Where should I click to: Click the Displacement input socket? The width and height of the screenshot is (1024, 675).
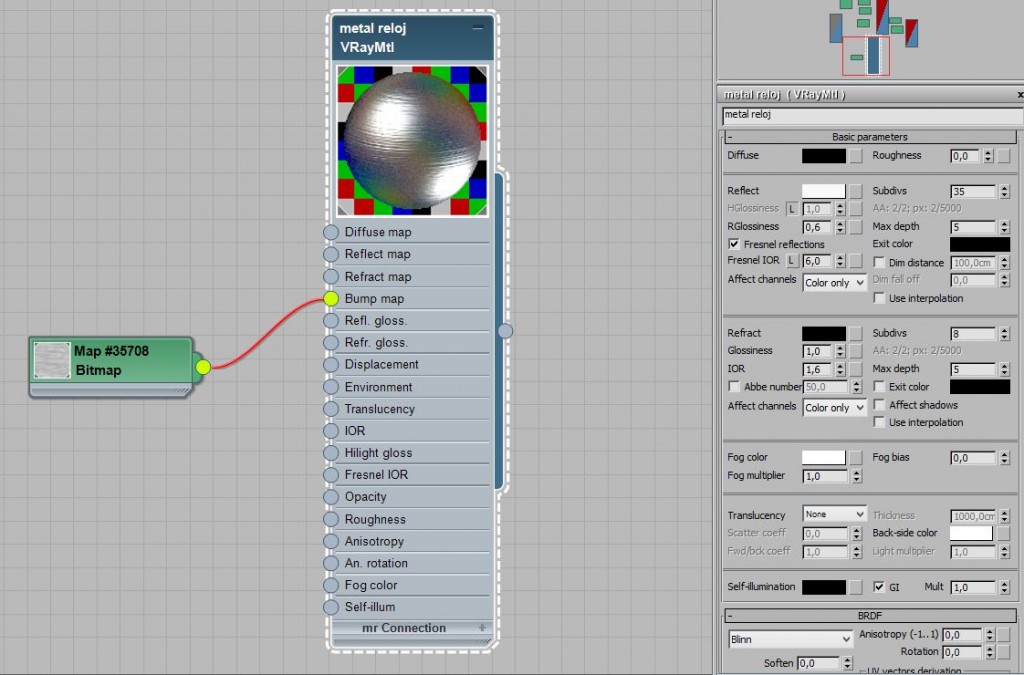331,365
